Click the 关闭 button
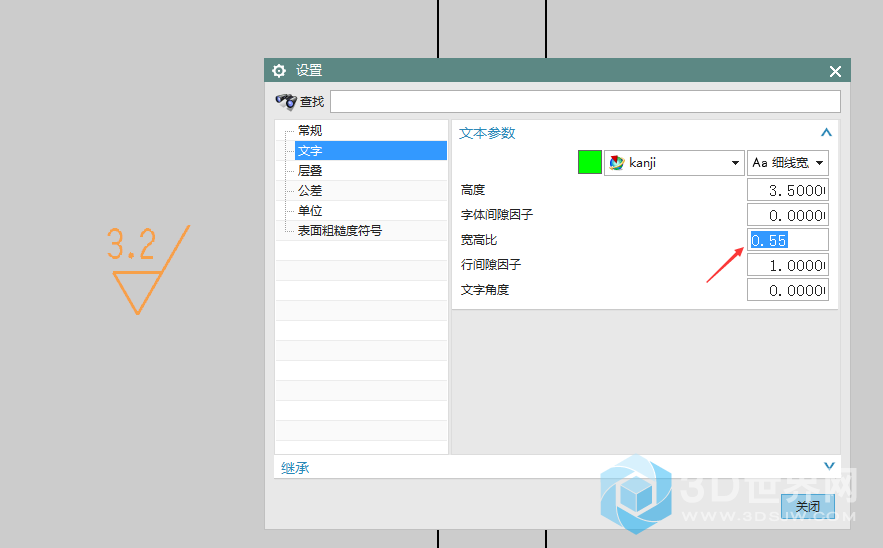The width and height of the screenshot is (883, 548). (808, 506)
